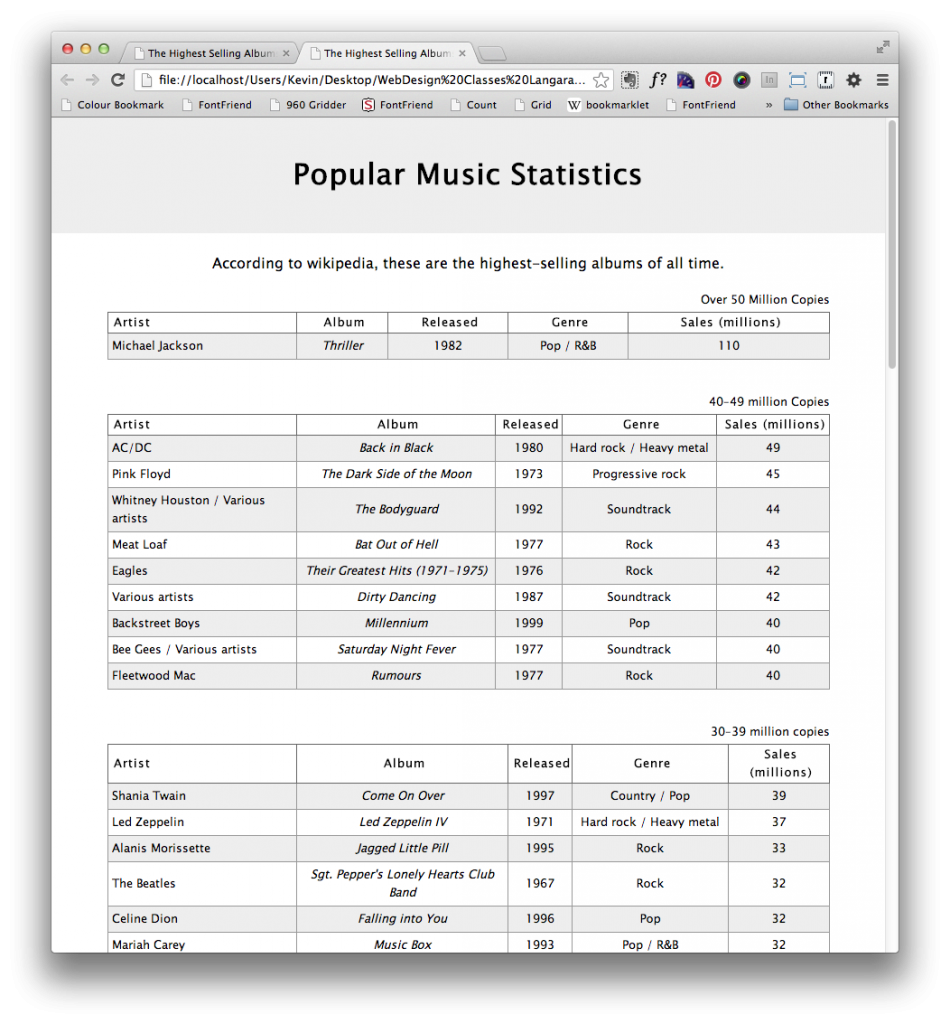Reload the current page
The height and width of the screenshot is (1024, 950).
tap(118, 80)
